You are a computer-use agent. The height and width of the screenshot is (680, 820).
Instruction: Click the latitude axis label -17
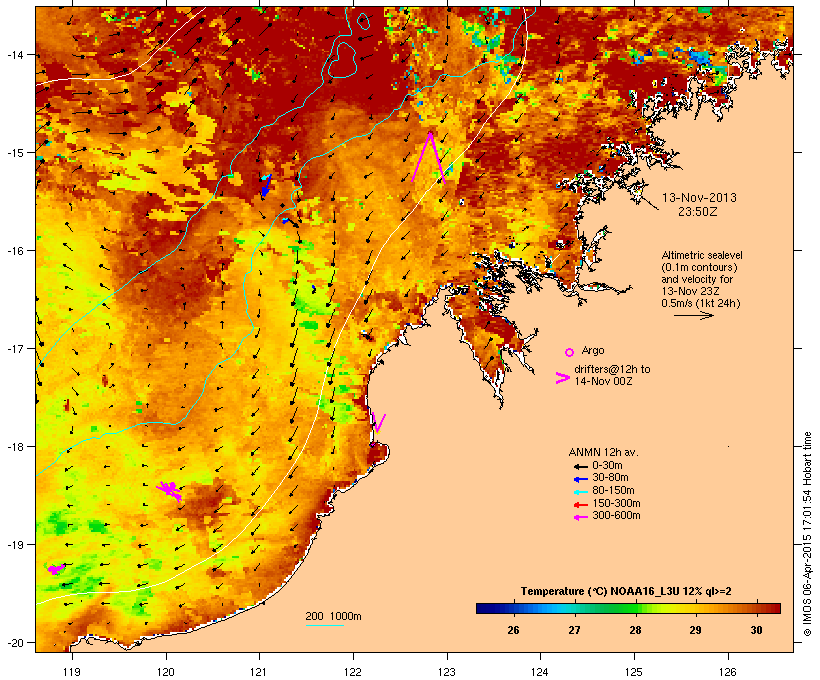15,348
